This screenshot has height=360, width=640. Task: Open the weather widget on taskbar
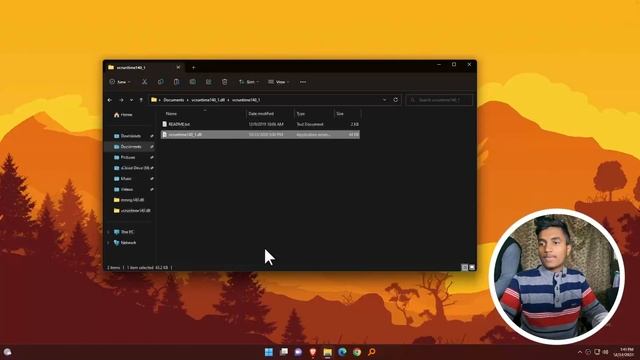point(7,352)
